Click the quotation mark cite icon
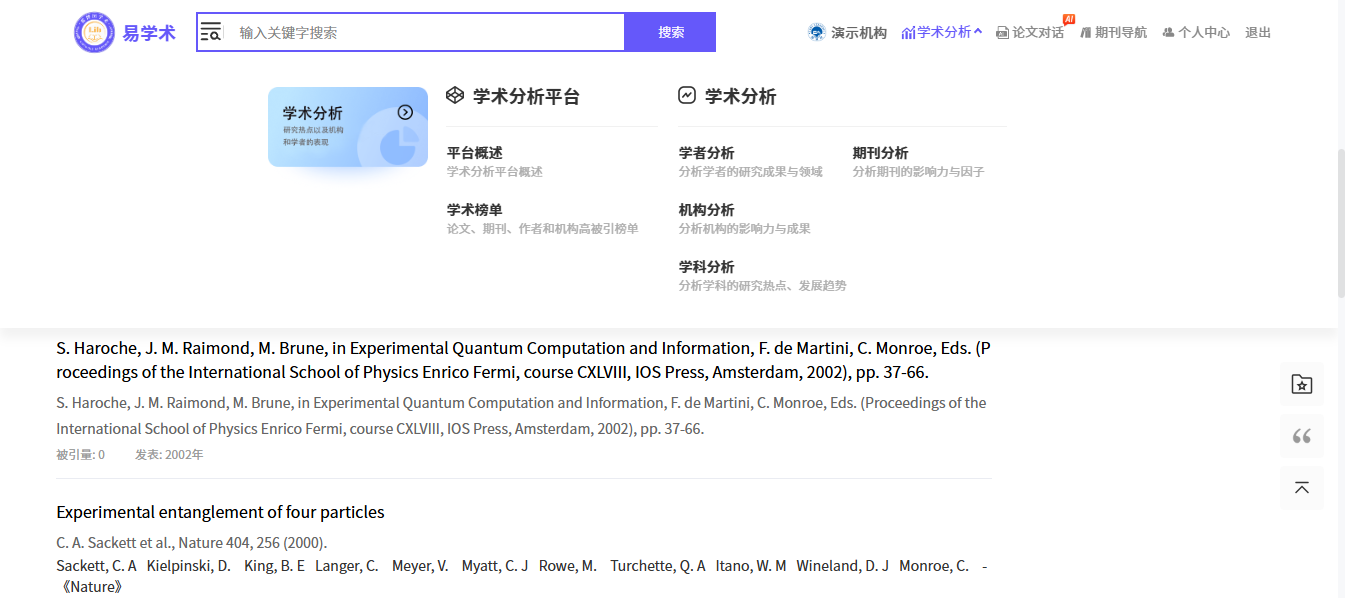1345x598 pixels. point(1301,436)
